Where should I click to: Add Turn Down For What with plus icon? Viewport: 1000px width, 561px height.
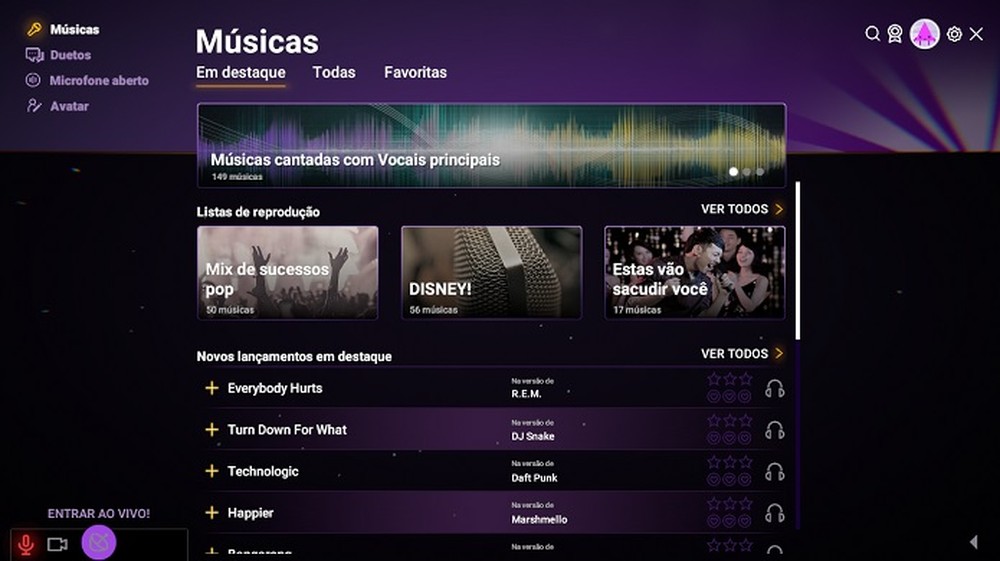(212, 430)
